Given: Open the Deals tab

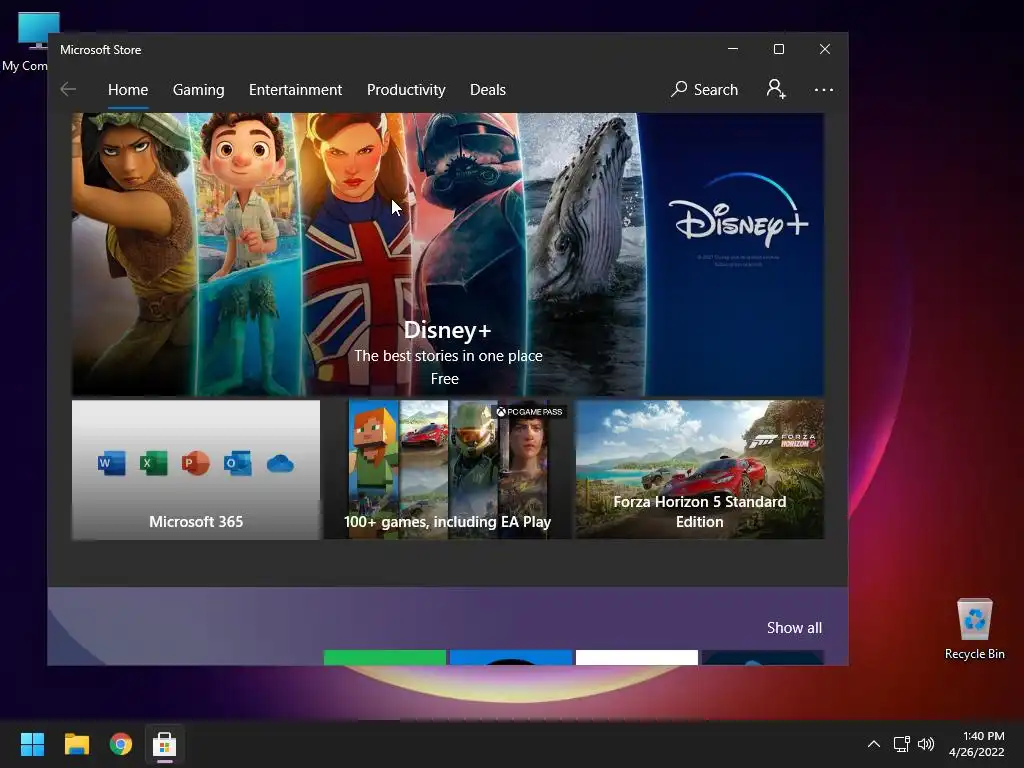Looking at the screenshot, I should pyautogui.click(x=488, y=89).
